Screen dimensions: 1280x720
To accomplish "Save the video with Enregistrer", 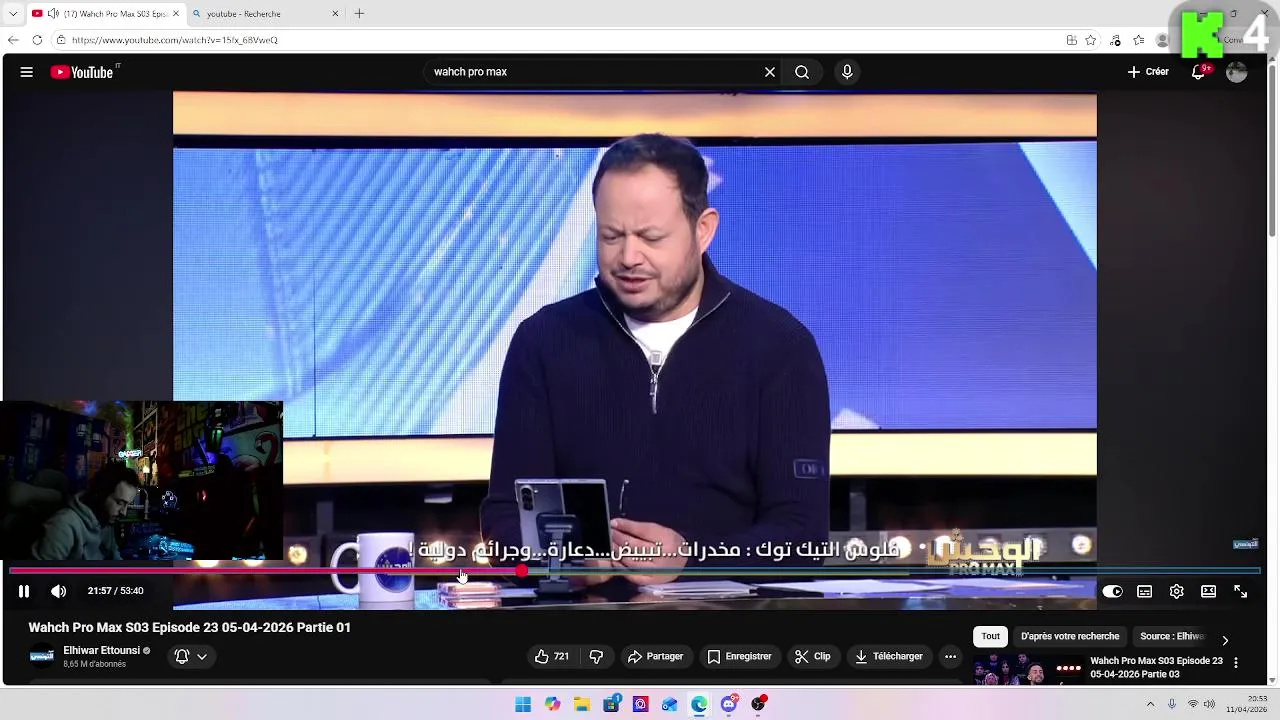I will [739, 656].
